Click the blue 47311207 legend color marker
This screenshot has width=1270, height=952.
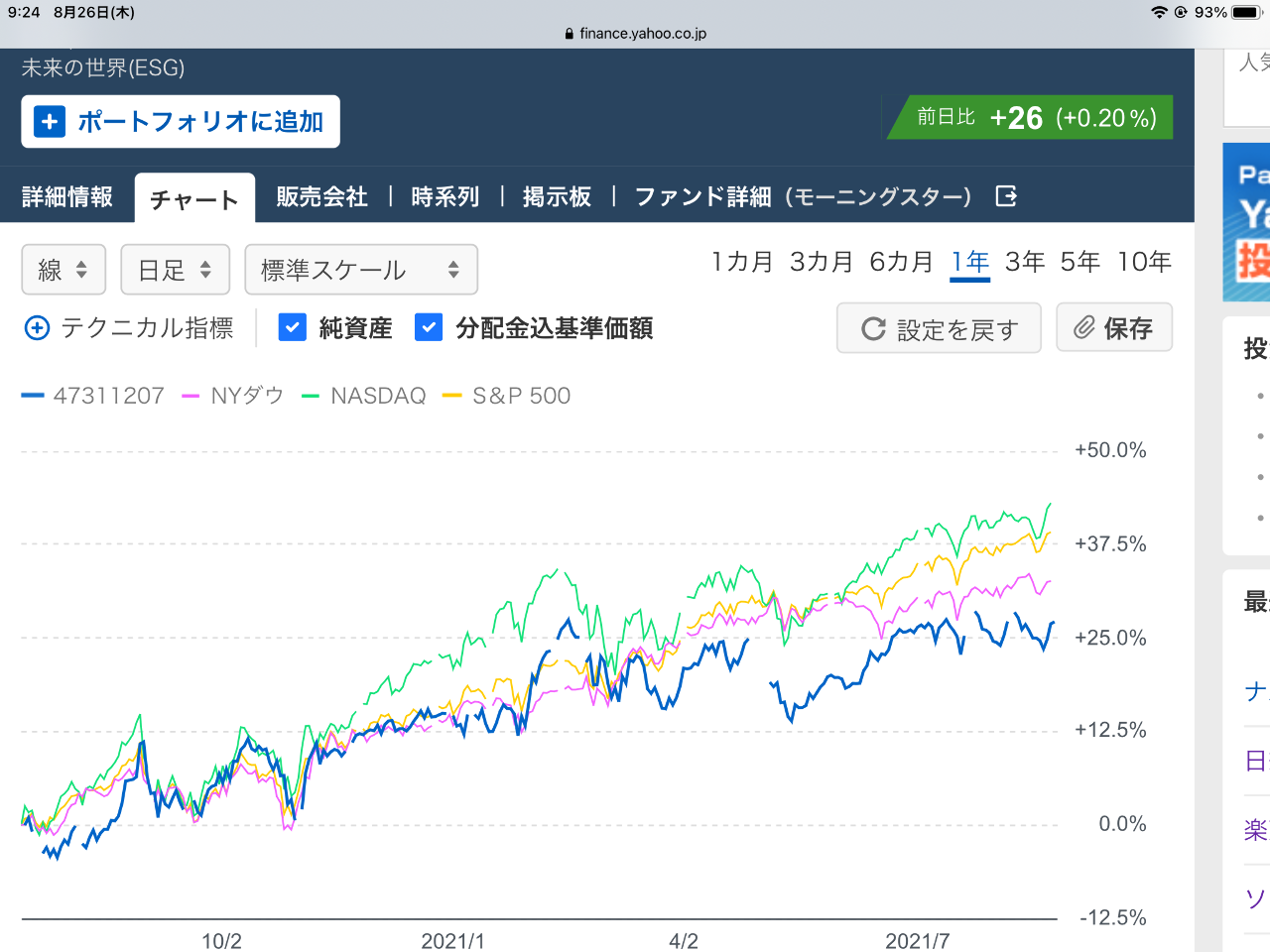point(33,396)
